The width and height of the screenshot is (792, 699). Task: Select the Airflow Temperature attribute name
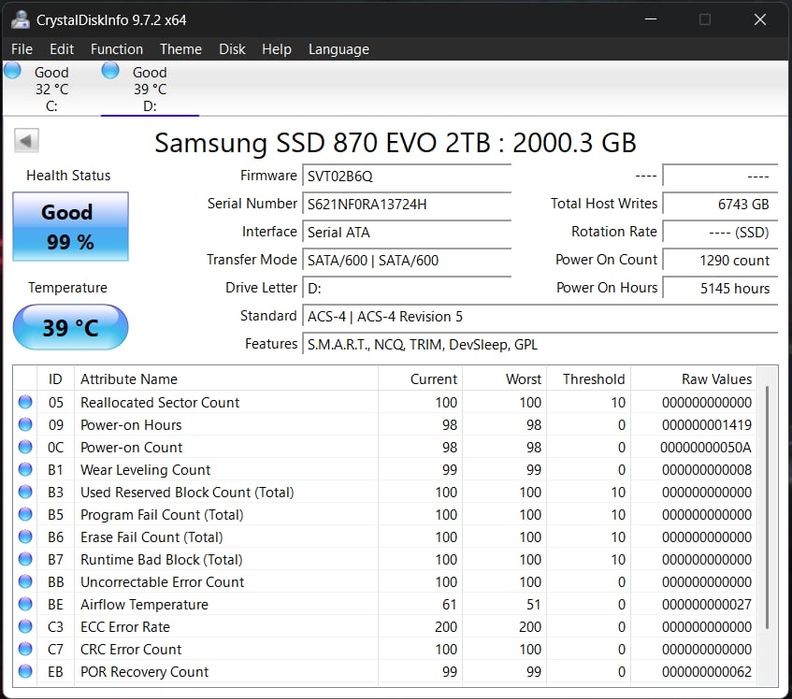click(x=144, y=604)
